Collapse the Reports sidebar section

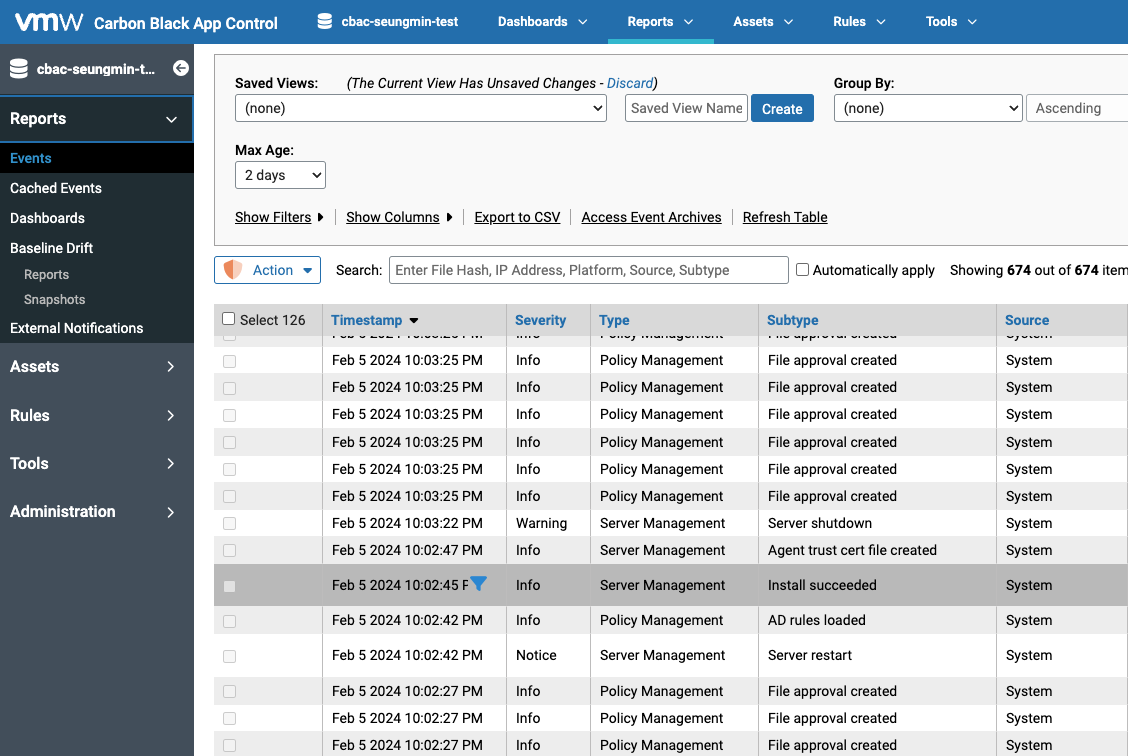96,119
